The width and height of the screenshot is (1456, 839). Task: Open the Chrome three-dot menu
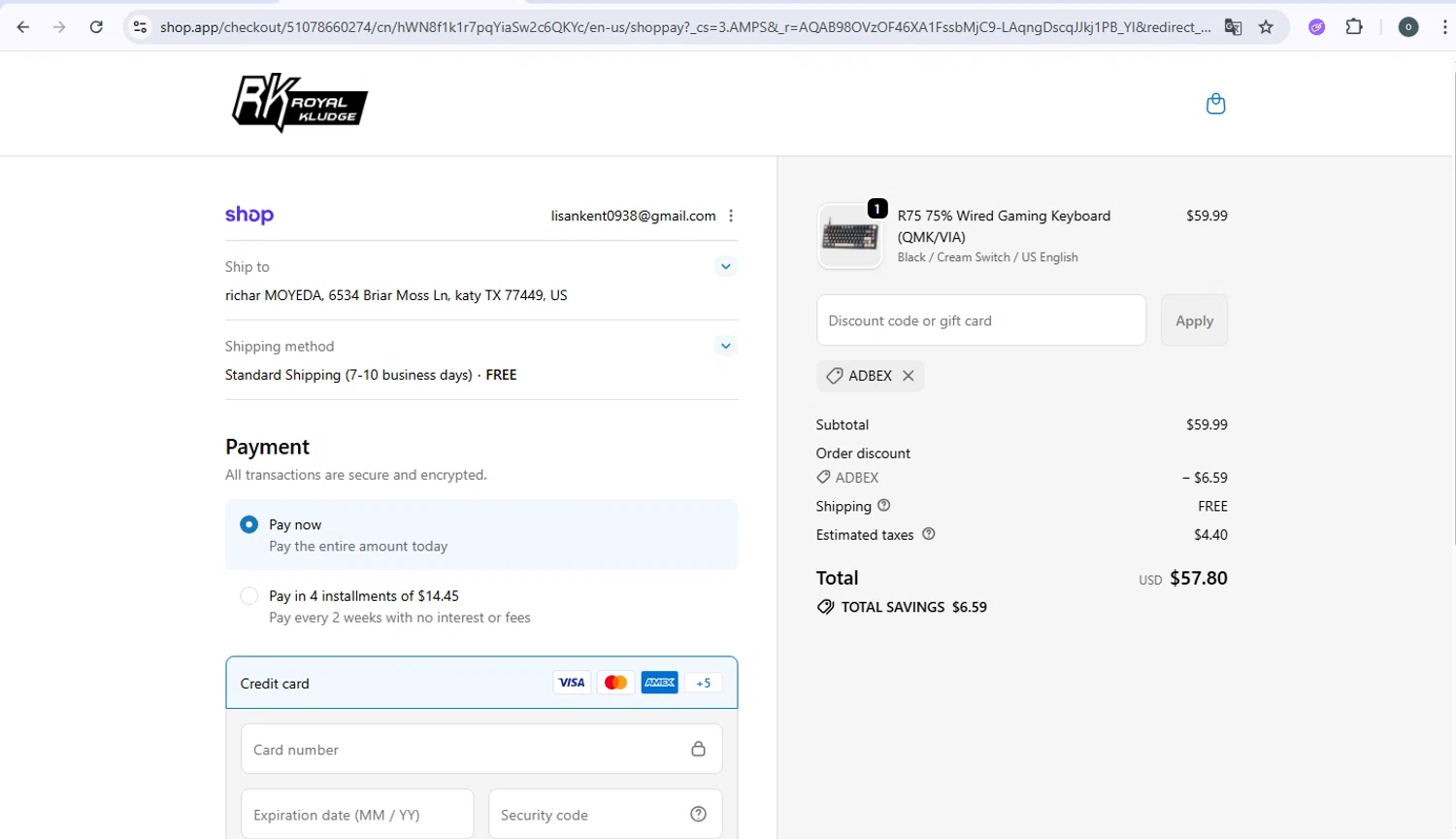tap(1445, 27)
